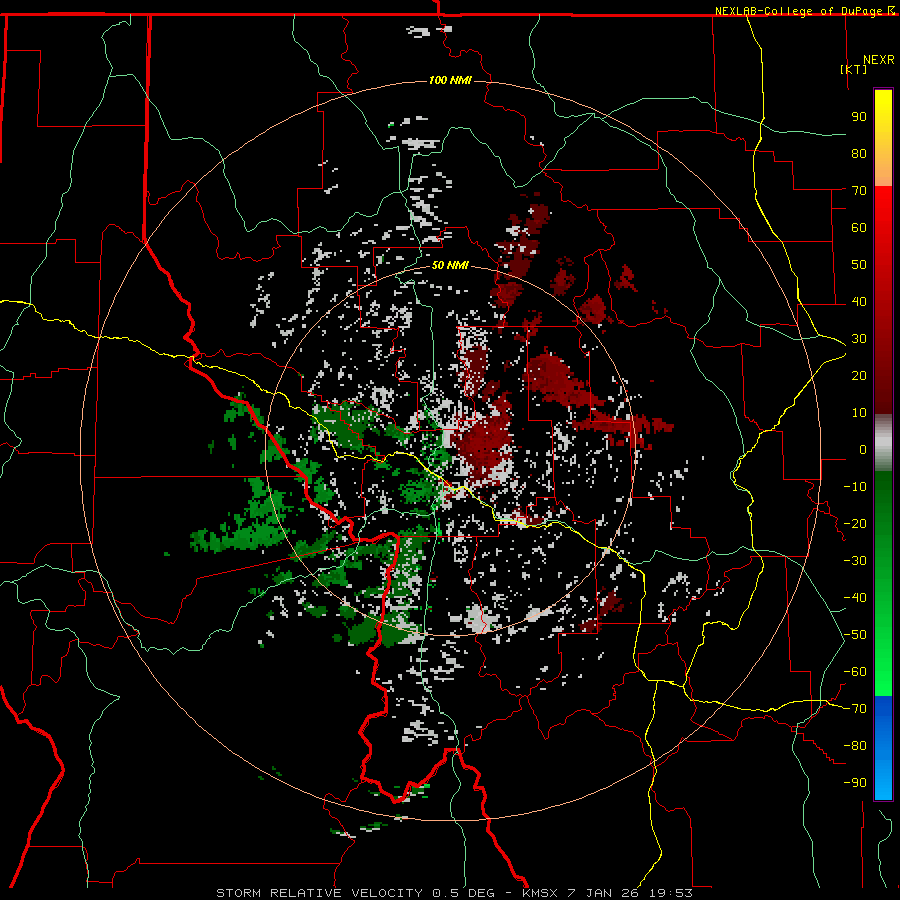The image size is (900, 900).
Task: Click the -60 value on velocity scale
Action: coord(855,672)
